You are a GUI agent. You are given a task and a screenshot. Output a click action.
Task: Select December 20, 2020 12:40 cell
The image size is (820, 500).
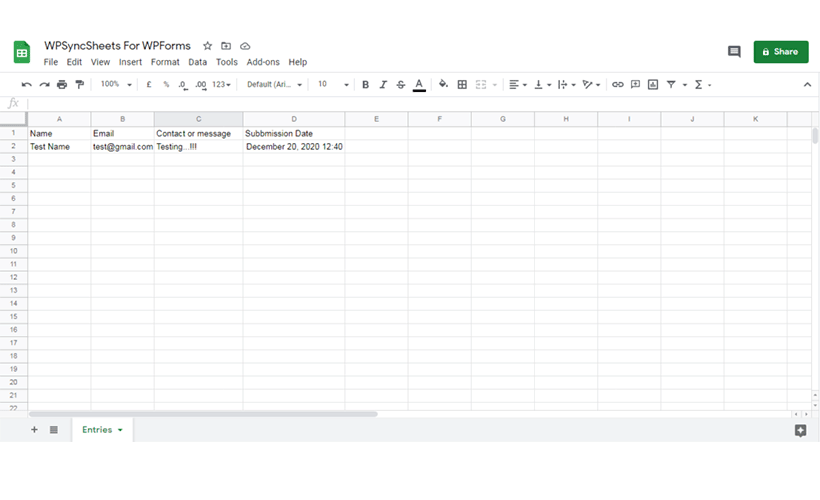pos(293,146)
